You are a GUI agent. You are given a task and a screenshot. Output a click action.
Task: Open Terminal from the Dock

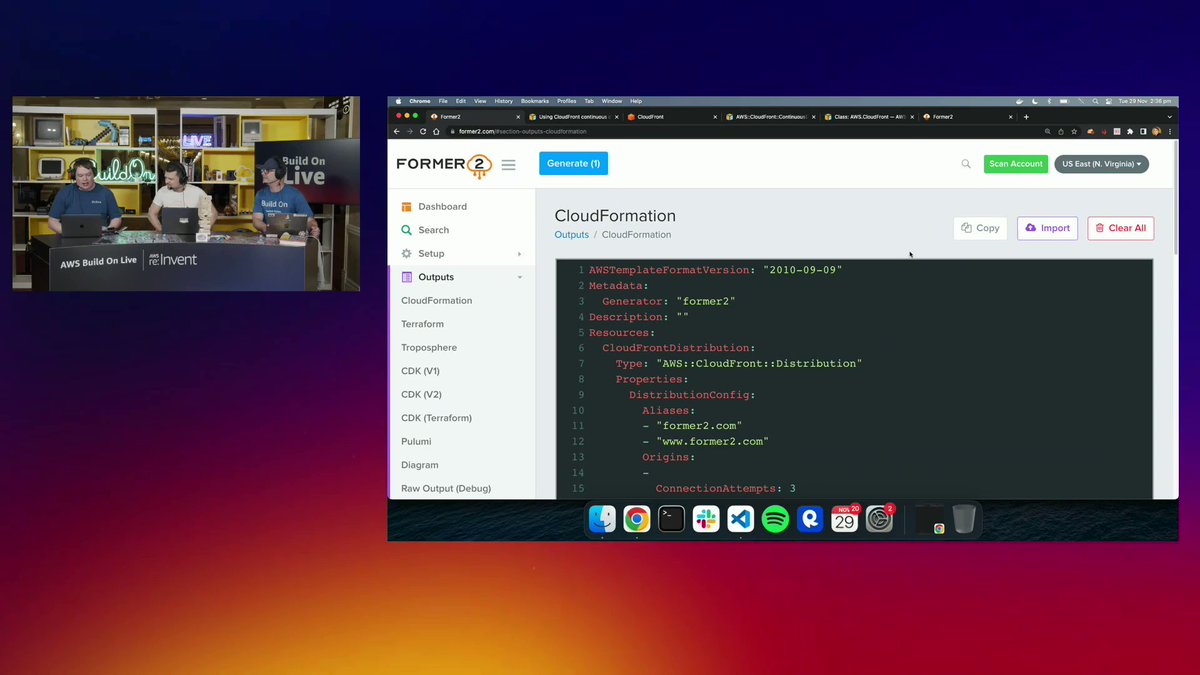pos(671,519)
